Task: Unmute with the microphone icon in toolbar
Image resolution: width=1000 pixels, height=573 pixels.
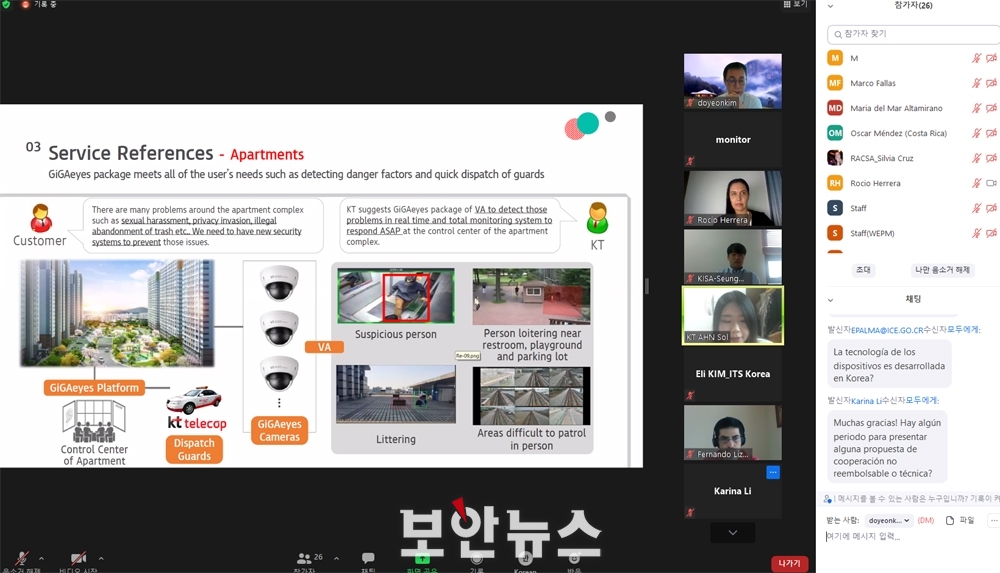Action: [22, 558]
